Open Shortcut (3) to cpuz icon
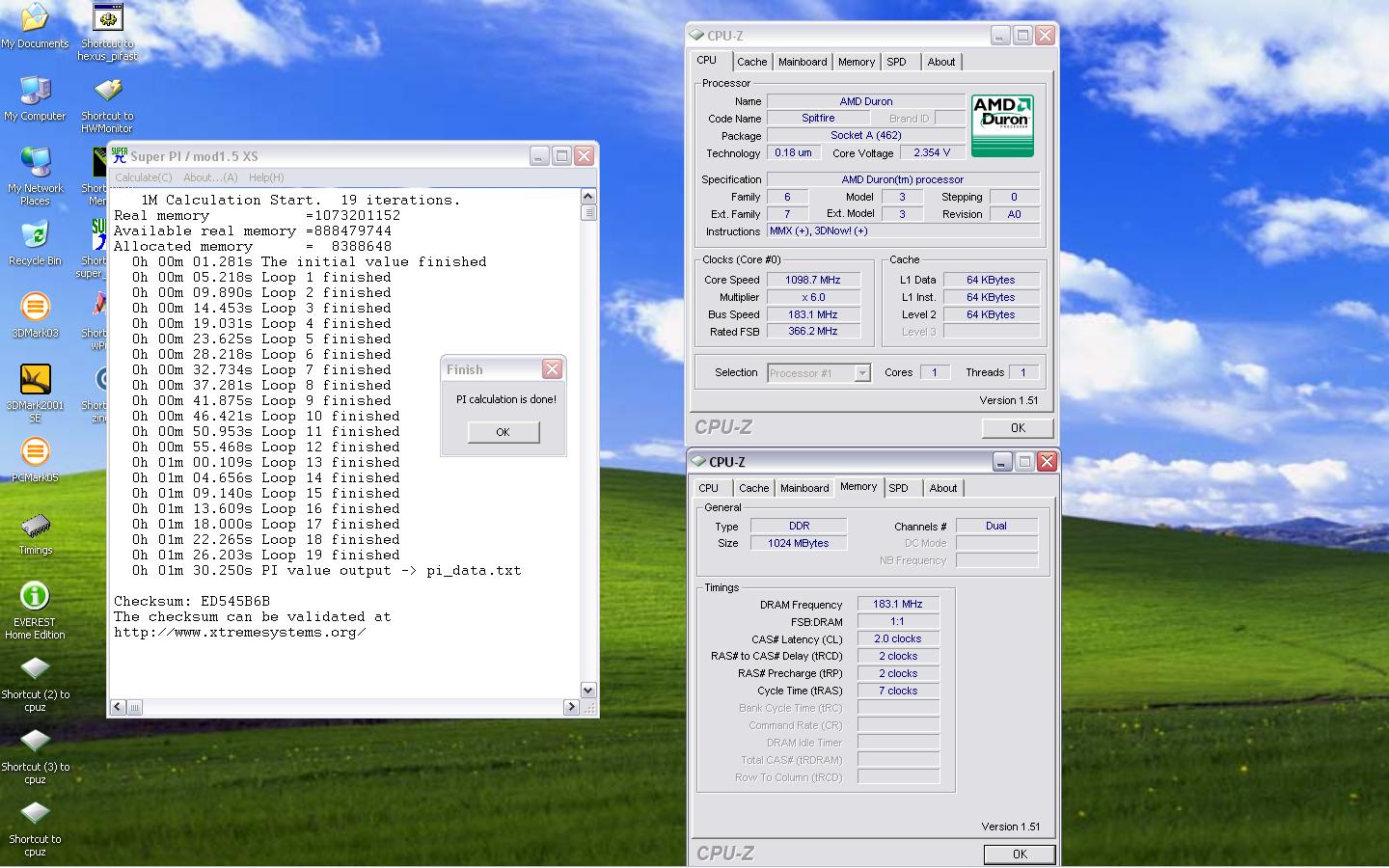The image size is (1389, 868). pyautogui.click(x=35, y=755)
